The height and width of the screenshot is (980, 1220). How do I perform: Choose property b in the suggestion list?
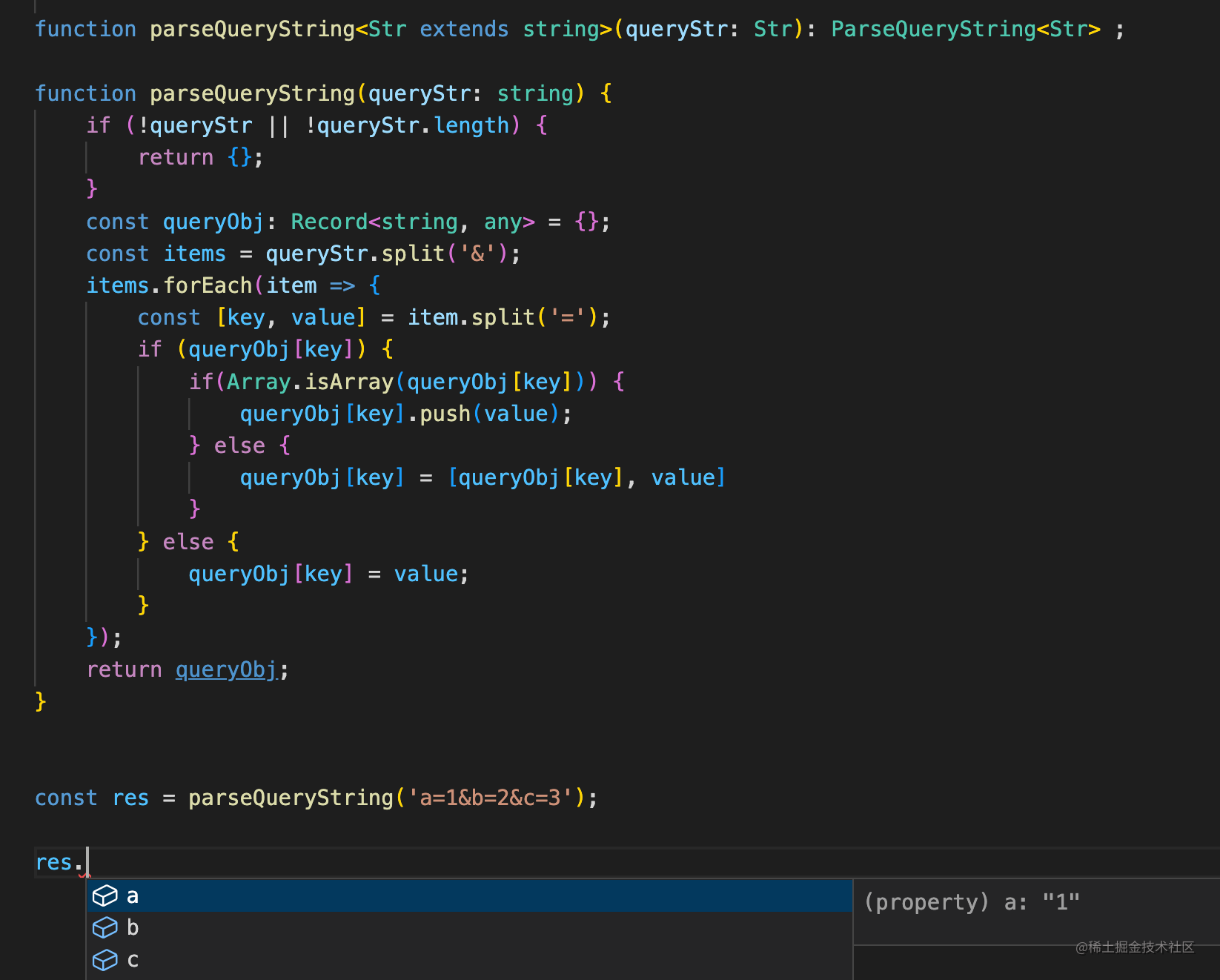coord(445,927)
